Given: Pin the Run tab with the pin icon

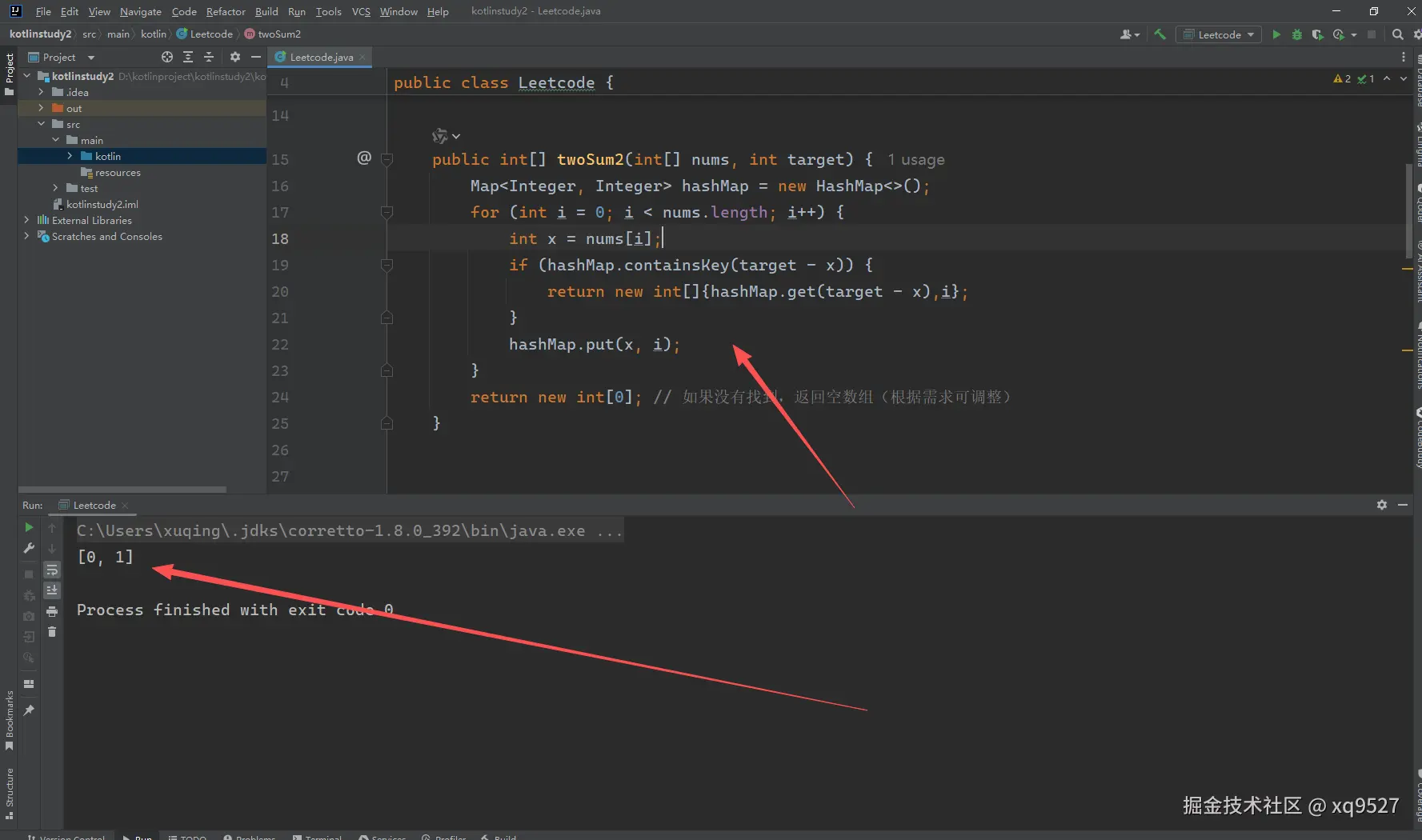Looking at the screenshot, I should pyautogui.click(x=29, y=710).
